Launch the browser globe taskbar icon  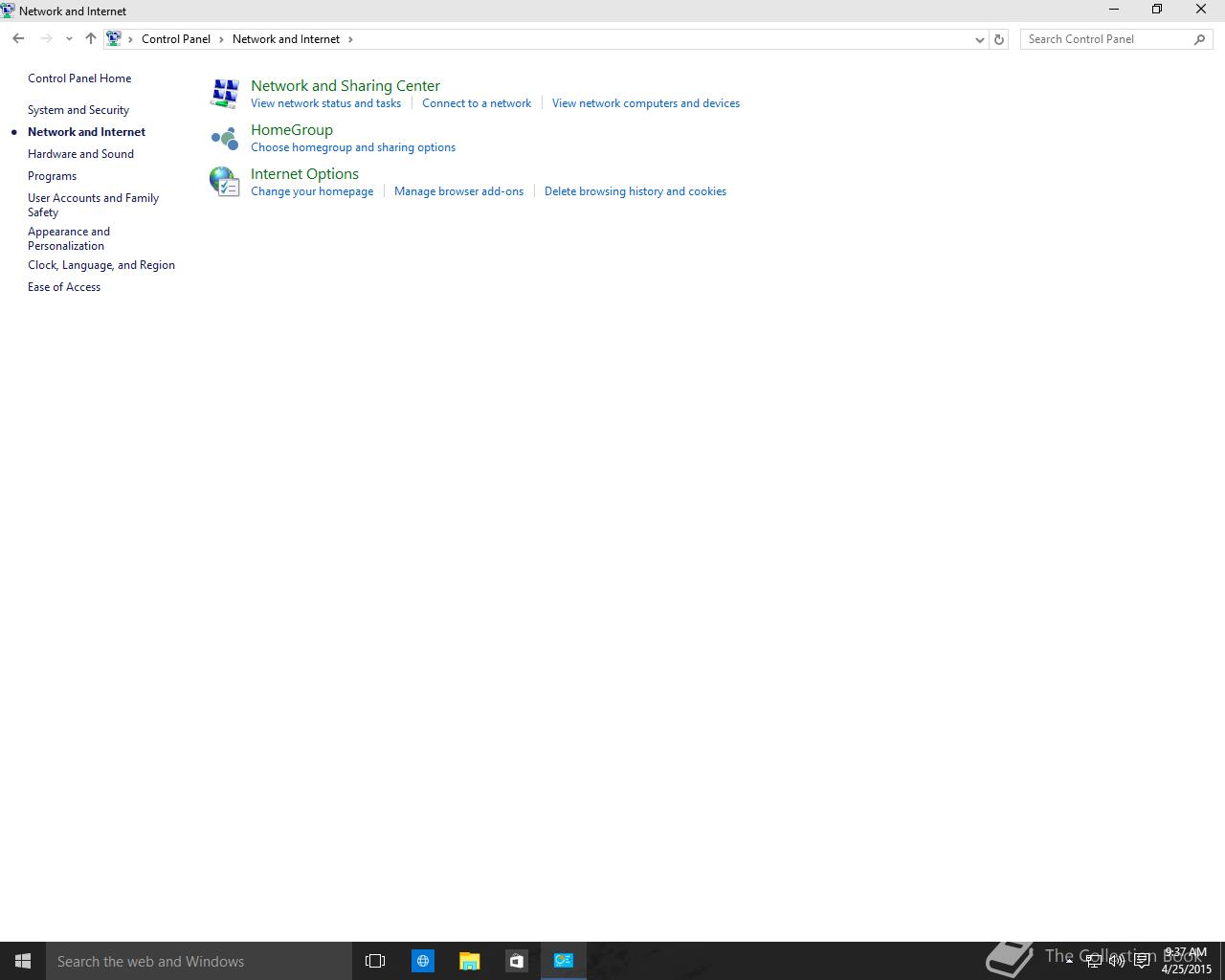click(422, 961)
